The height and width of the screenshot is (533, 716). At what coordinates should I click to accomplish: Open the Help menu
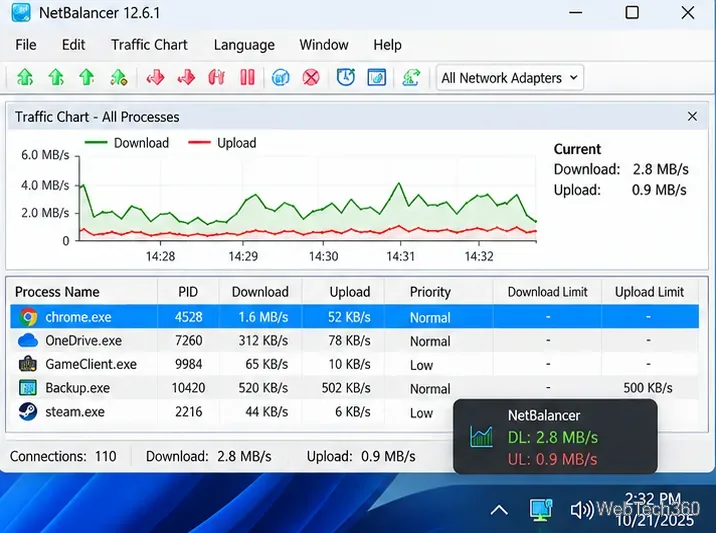(x=388, y=45)
